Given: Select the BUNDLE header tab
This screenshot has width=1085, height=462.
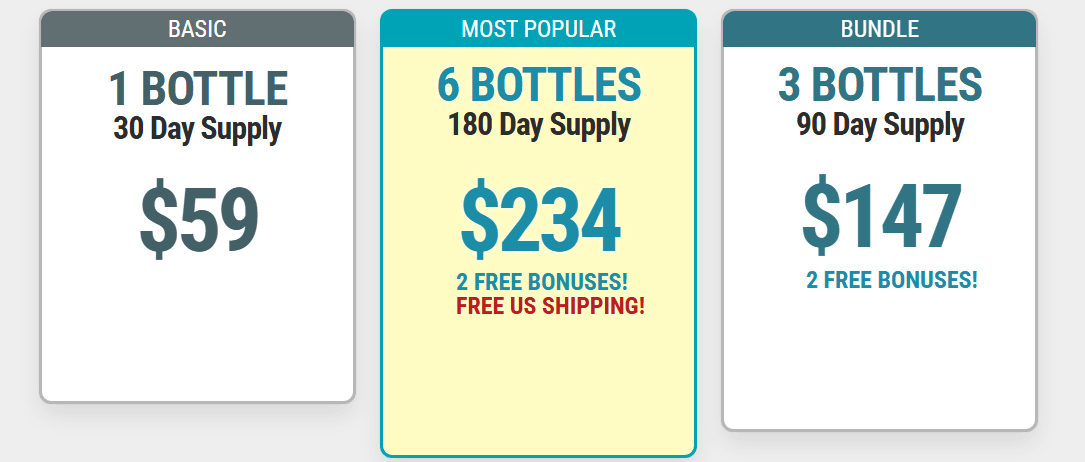Looking at the screenshot, I should (879, 29).
